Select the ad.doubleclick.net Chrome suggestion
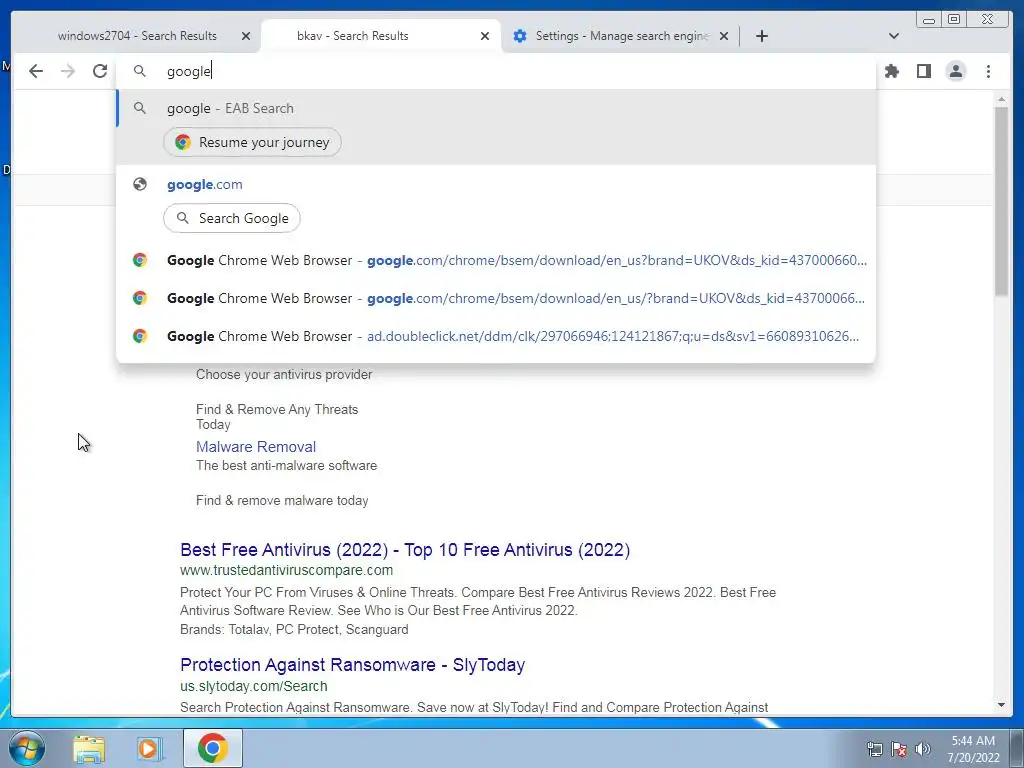The image size is (1024, 768). click(x=496, y=336)
